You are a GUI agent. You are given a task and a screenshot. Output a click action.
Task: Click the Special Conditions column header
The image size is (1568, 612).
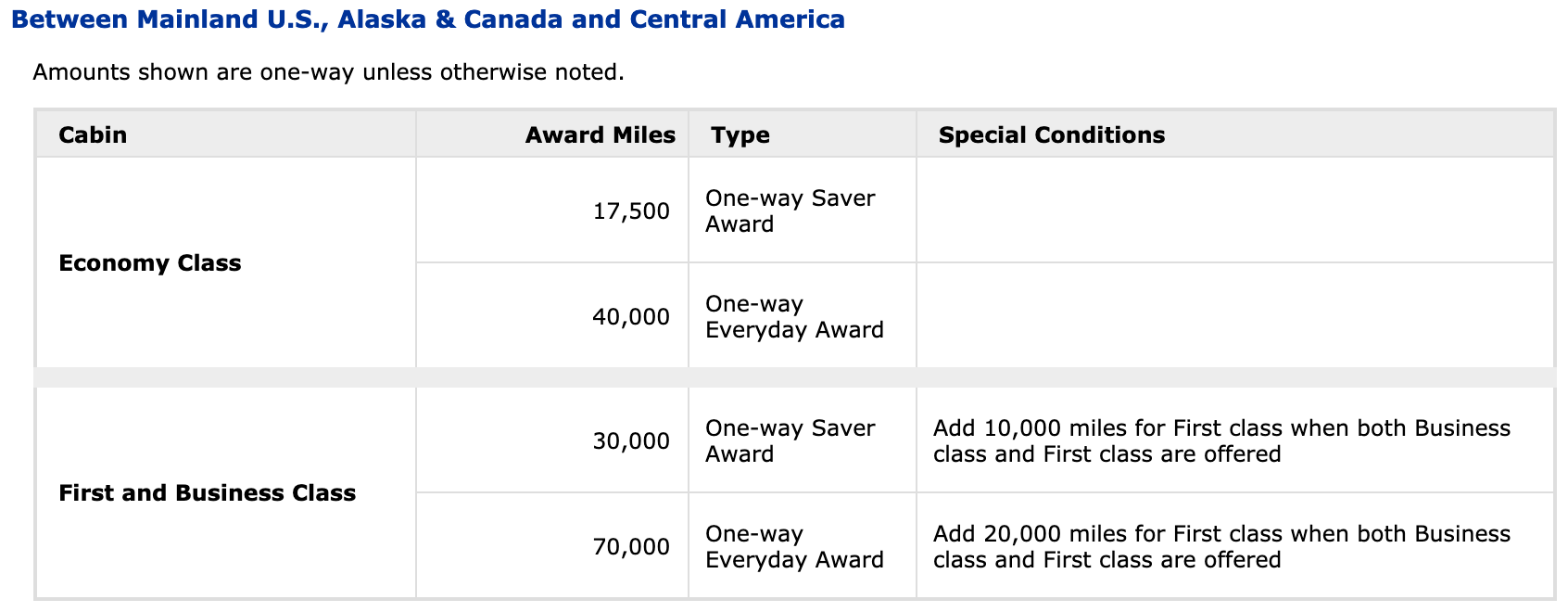(x=1051, y=135)
